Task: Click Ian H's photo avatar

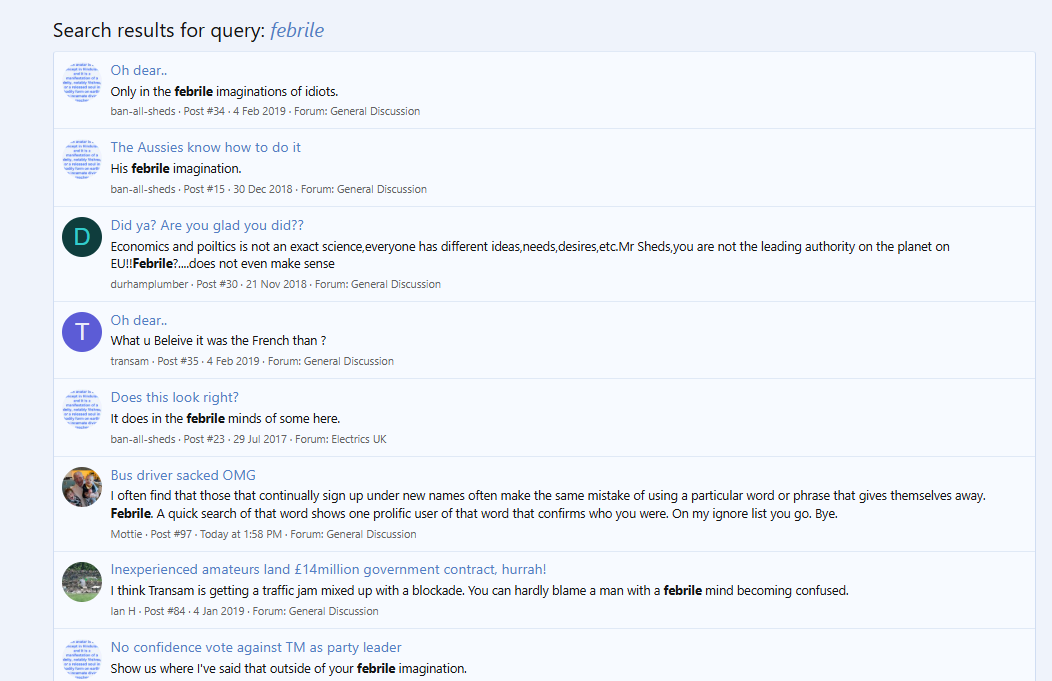Action: (x=82, y=582)
